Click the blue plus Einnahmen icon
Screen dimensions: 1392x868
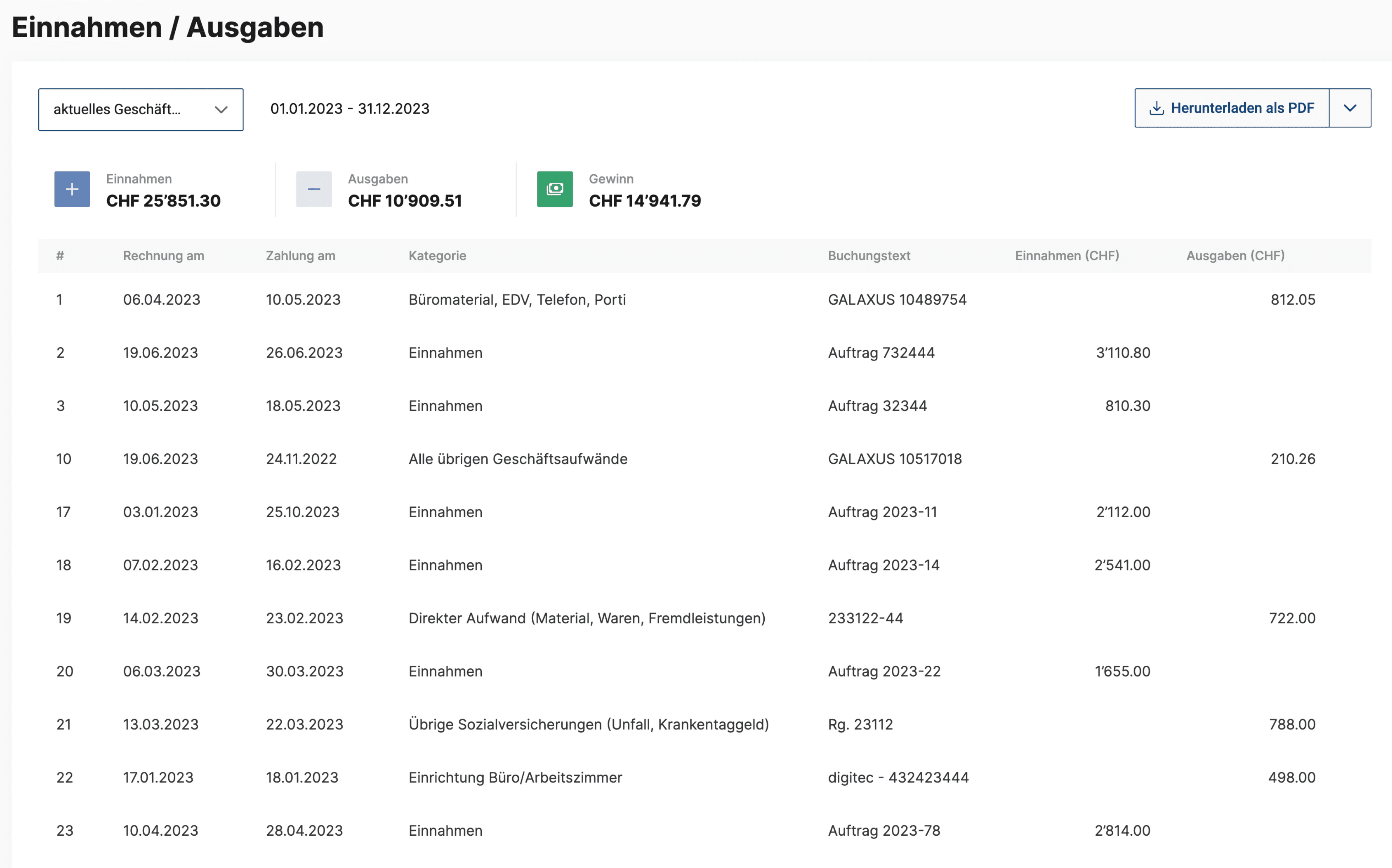72,189
